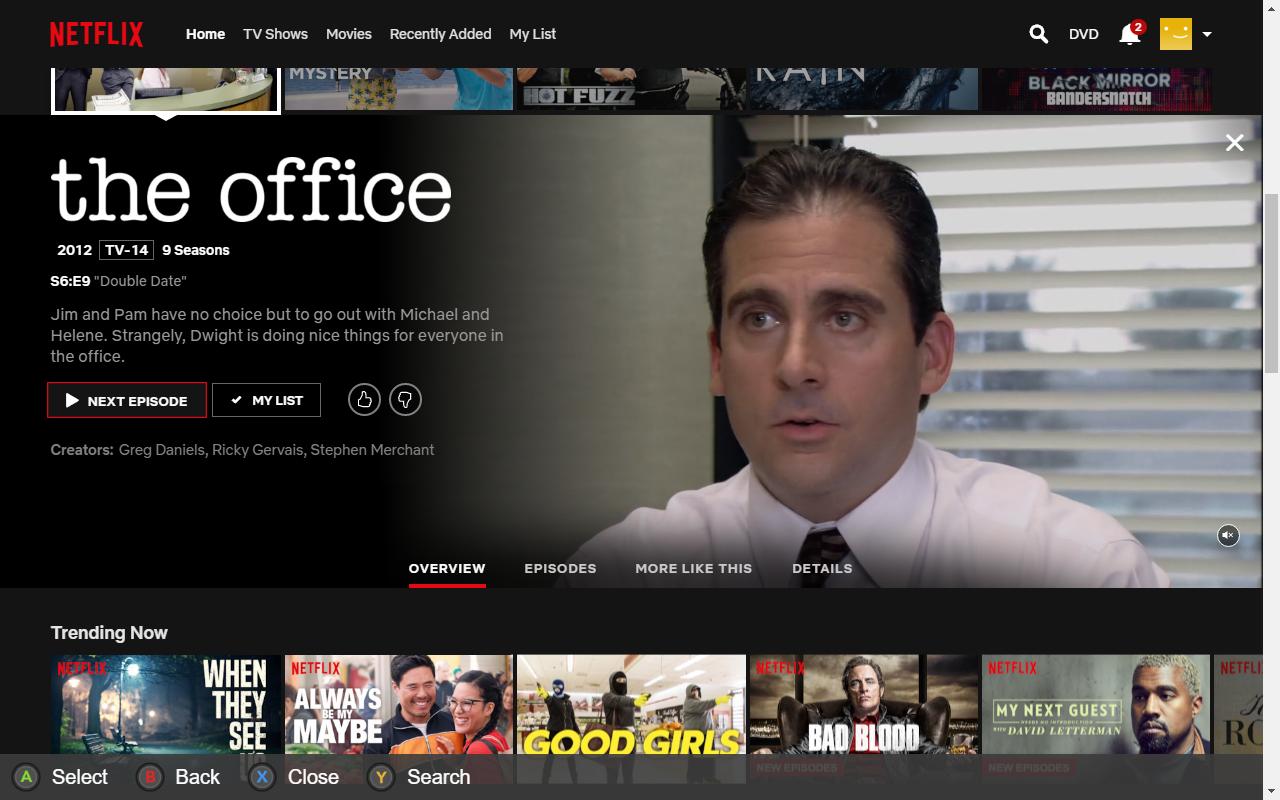Open Recently Added section

[440, 34]
